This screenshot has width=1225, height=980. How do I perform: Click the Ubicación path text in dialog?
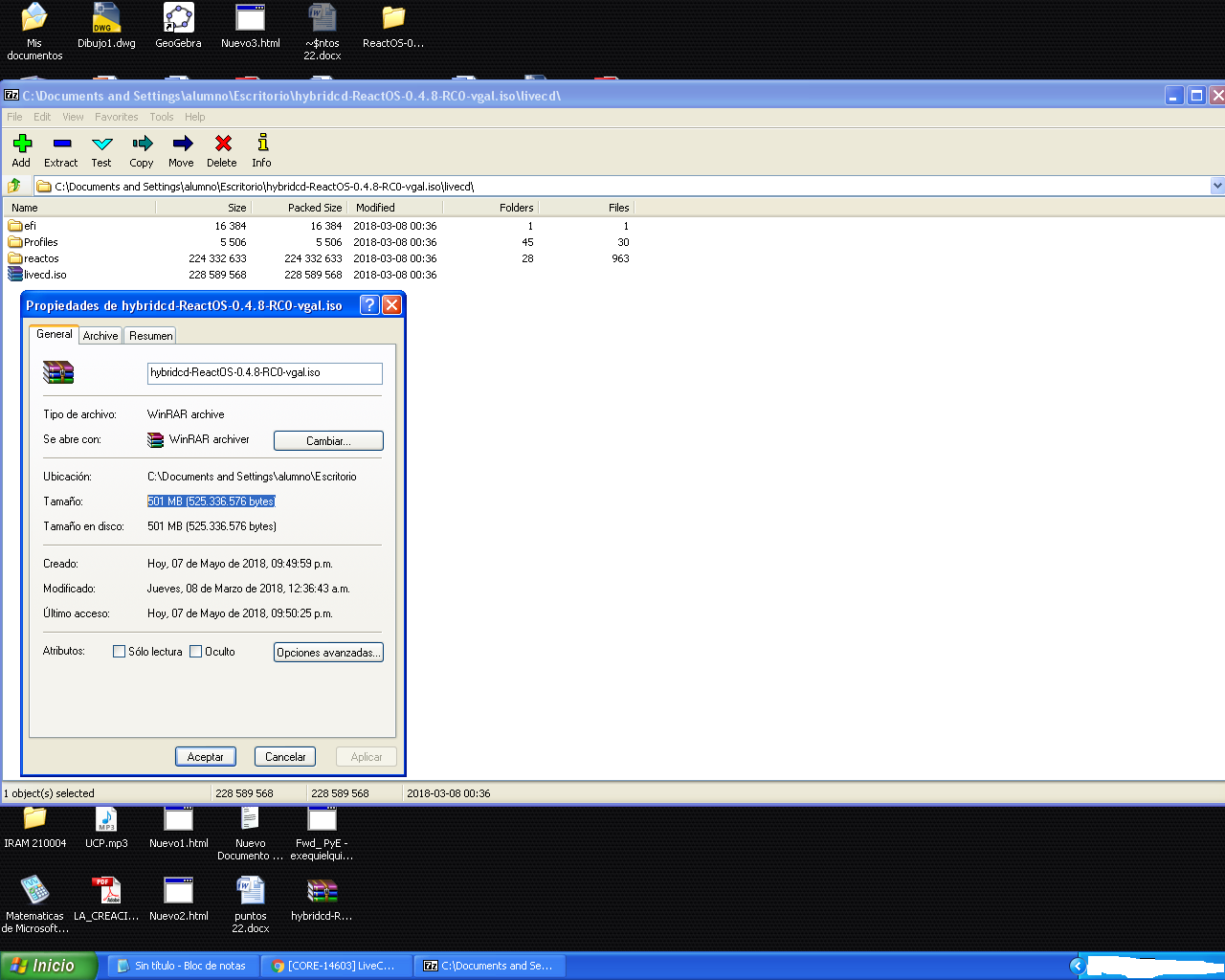[x=252, y=477]
